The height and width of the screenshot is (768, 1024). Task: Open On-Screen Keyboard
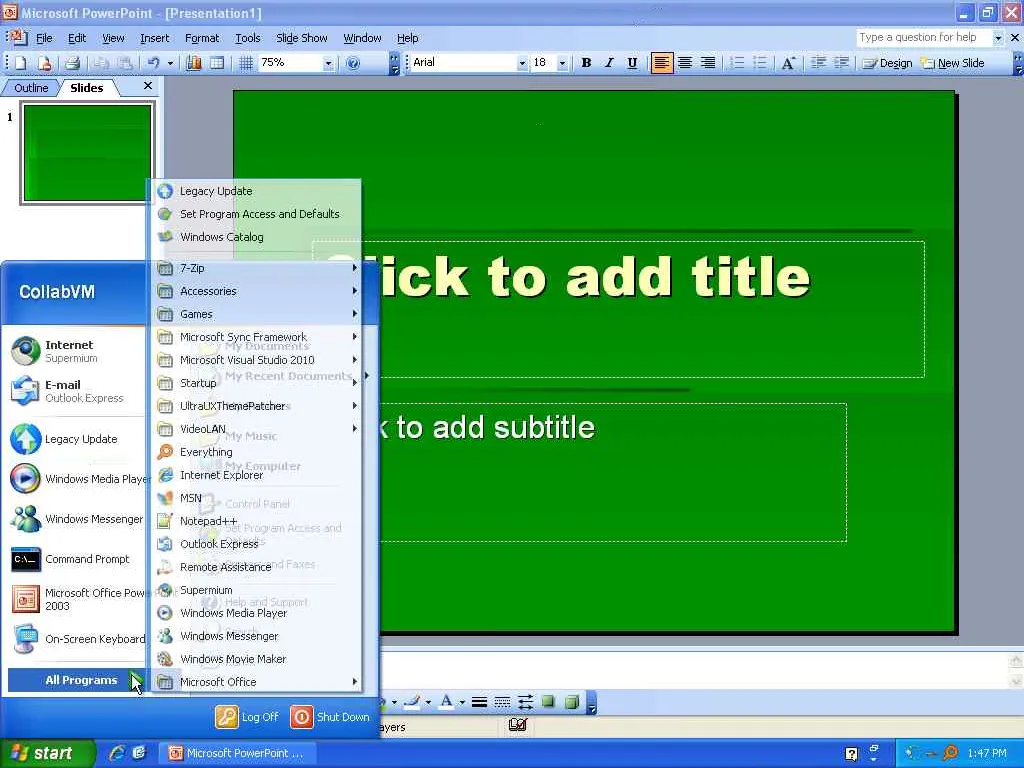77,639
